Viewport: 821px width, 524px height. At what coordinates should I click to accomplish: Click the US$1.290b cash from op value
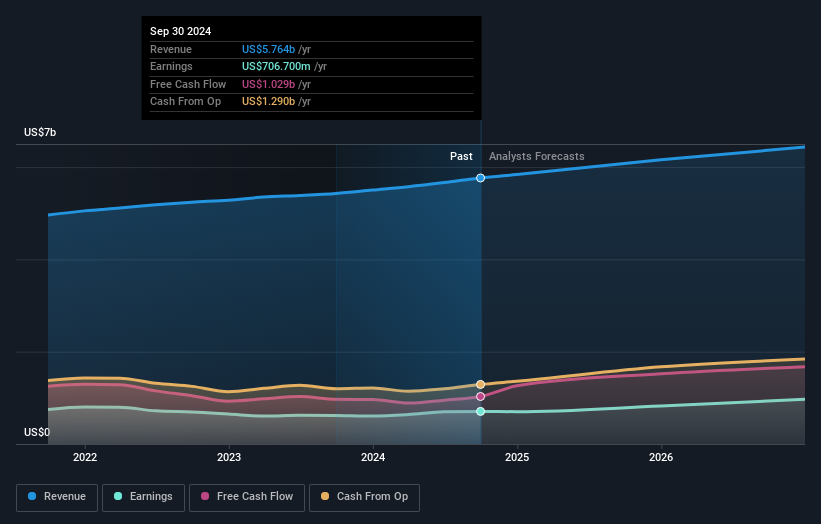[268, 102]
